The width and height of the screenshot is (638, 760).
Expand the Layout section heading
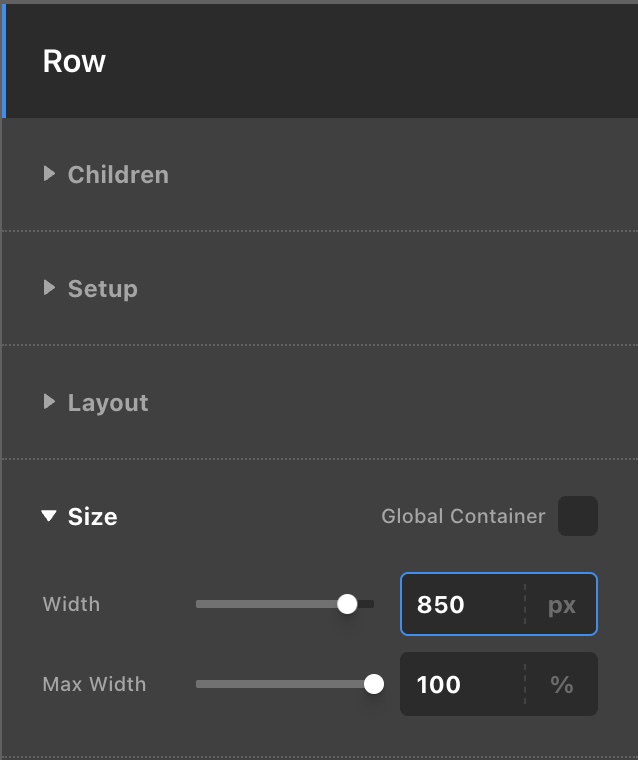point(108,403)
